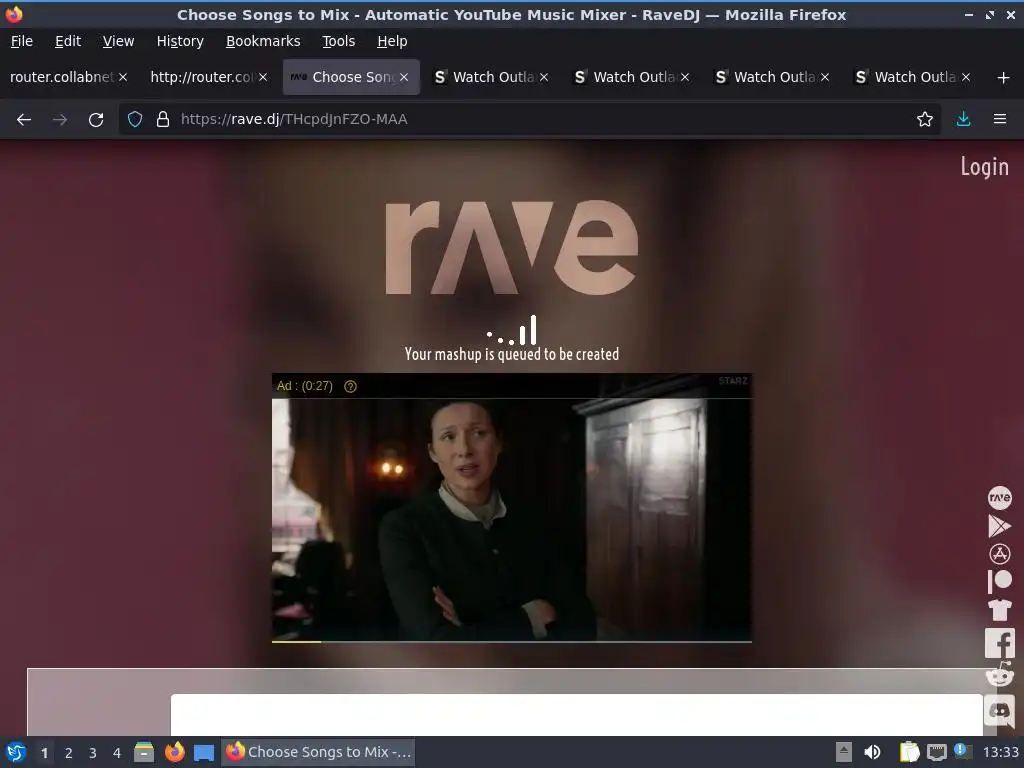Open the Bookmarks menu
This screenshot has height=768, width=1024.
(263, 41)
